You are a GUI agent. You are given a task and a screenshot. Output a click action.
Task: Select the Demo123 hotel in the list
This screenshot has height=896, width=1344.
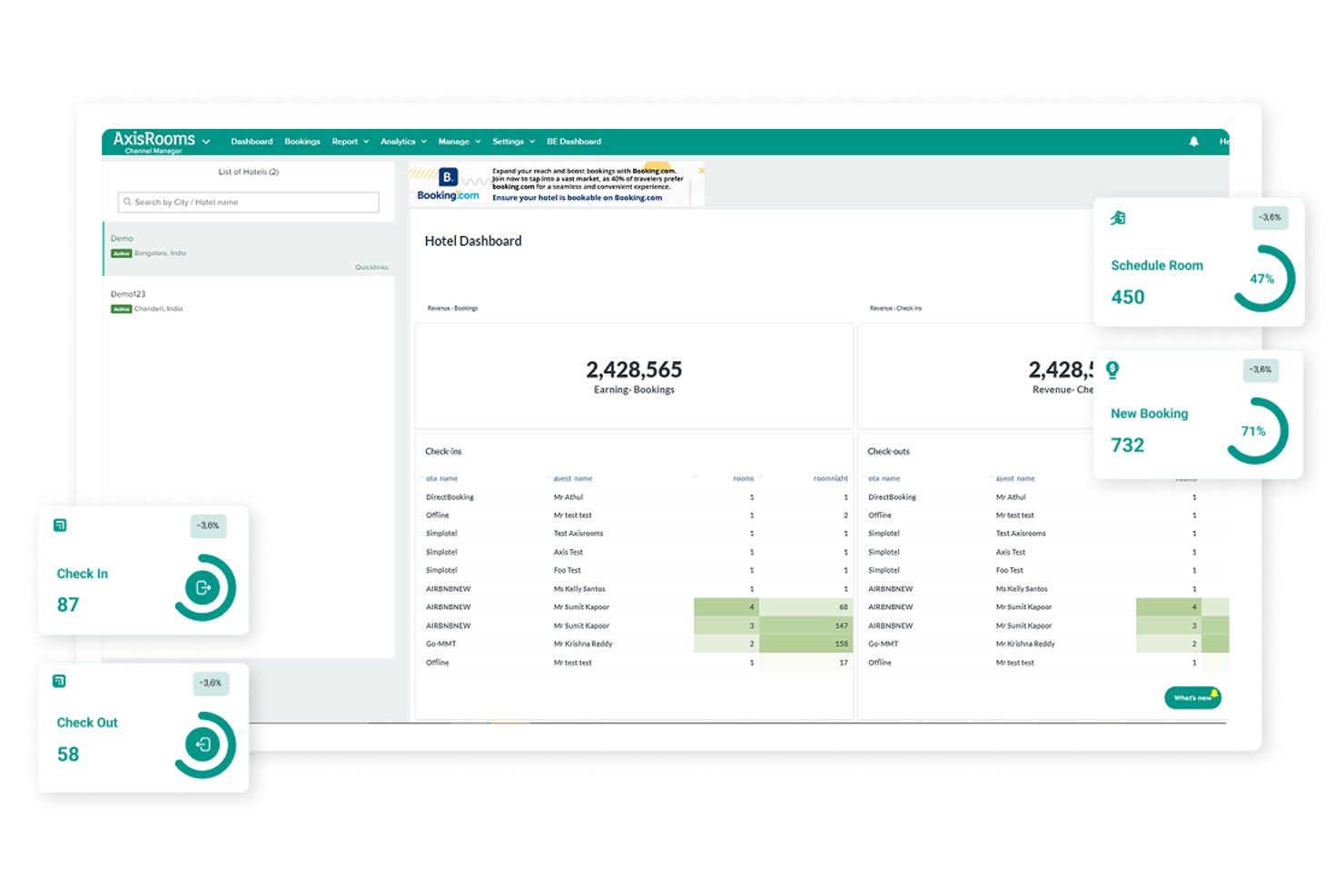(x=249, y=301)
